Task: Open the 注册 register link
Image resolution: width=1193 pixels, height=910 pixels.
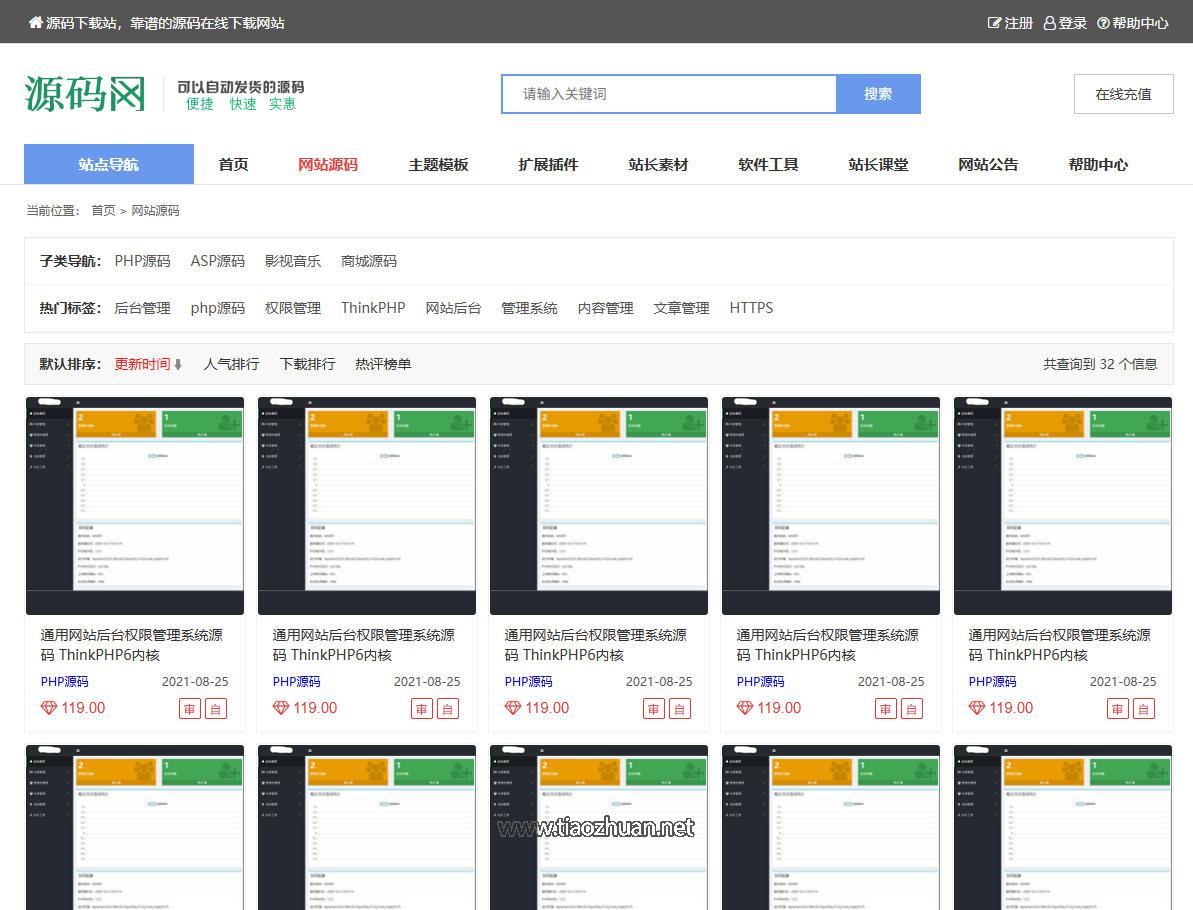Action: pyautogui.click(x=1010, y=23)
